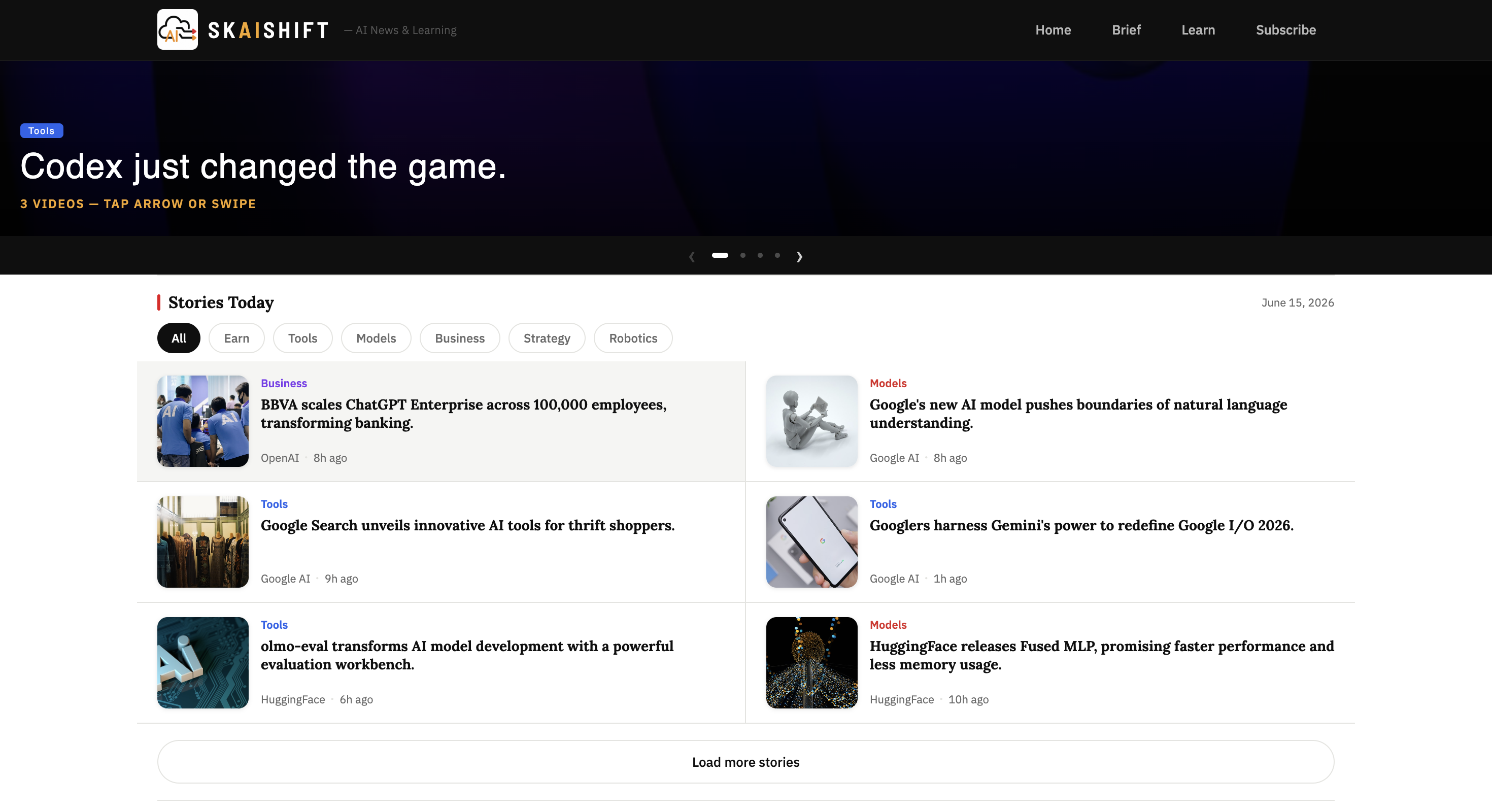
Task: Click '10h ago' timestamp on Fused MLP story
Action: [968, 700]
